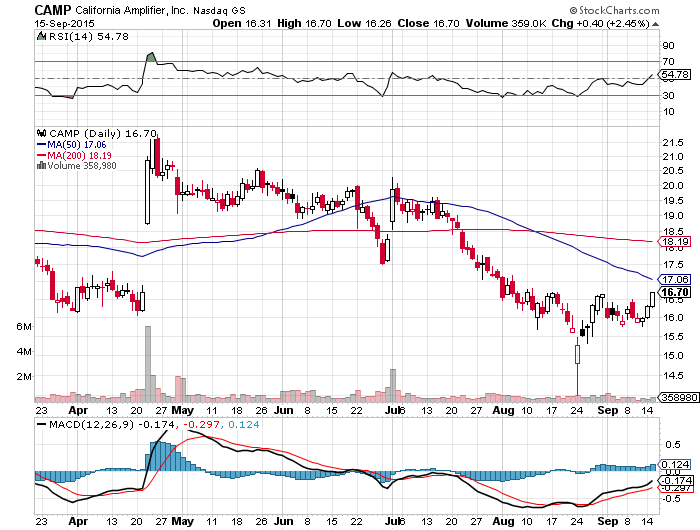The image size is (700, 530).
Task: Click the 0.124 histogram tag on right axis
Action: pos(675,465)
